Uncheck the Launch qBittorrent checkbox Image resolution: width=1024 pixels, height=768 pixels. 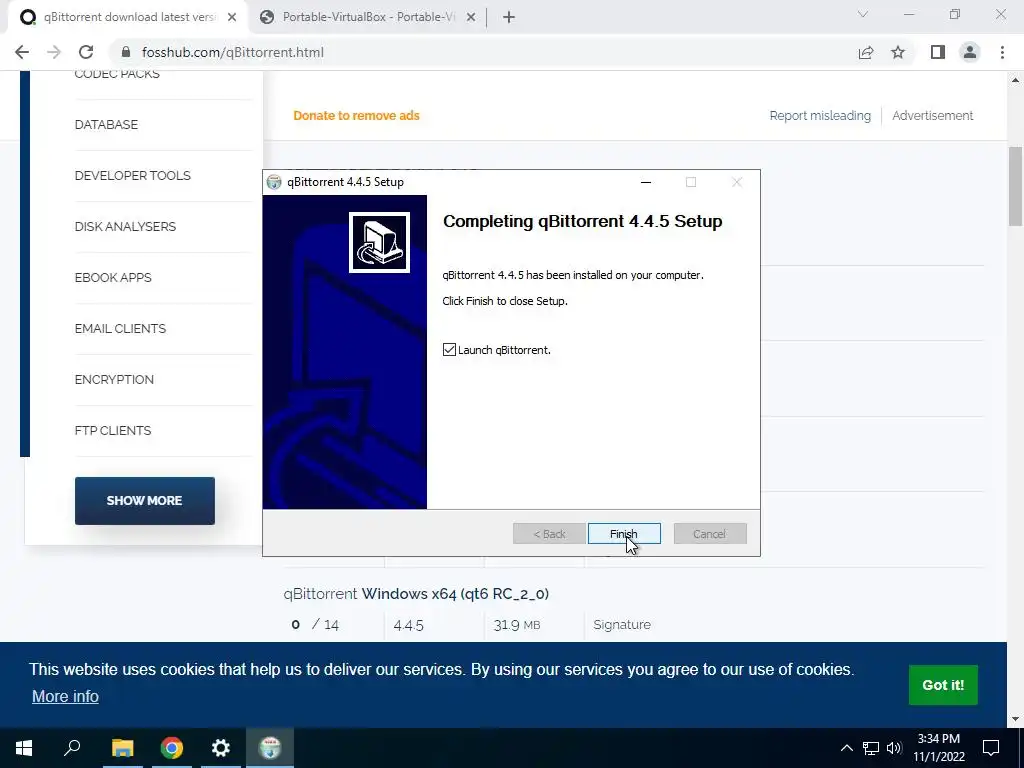click(x=449, y=350)
